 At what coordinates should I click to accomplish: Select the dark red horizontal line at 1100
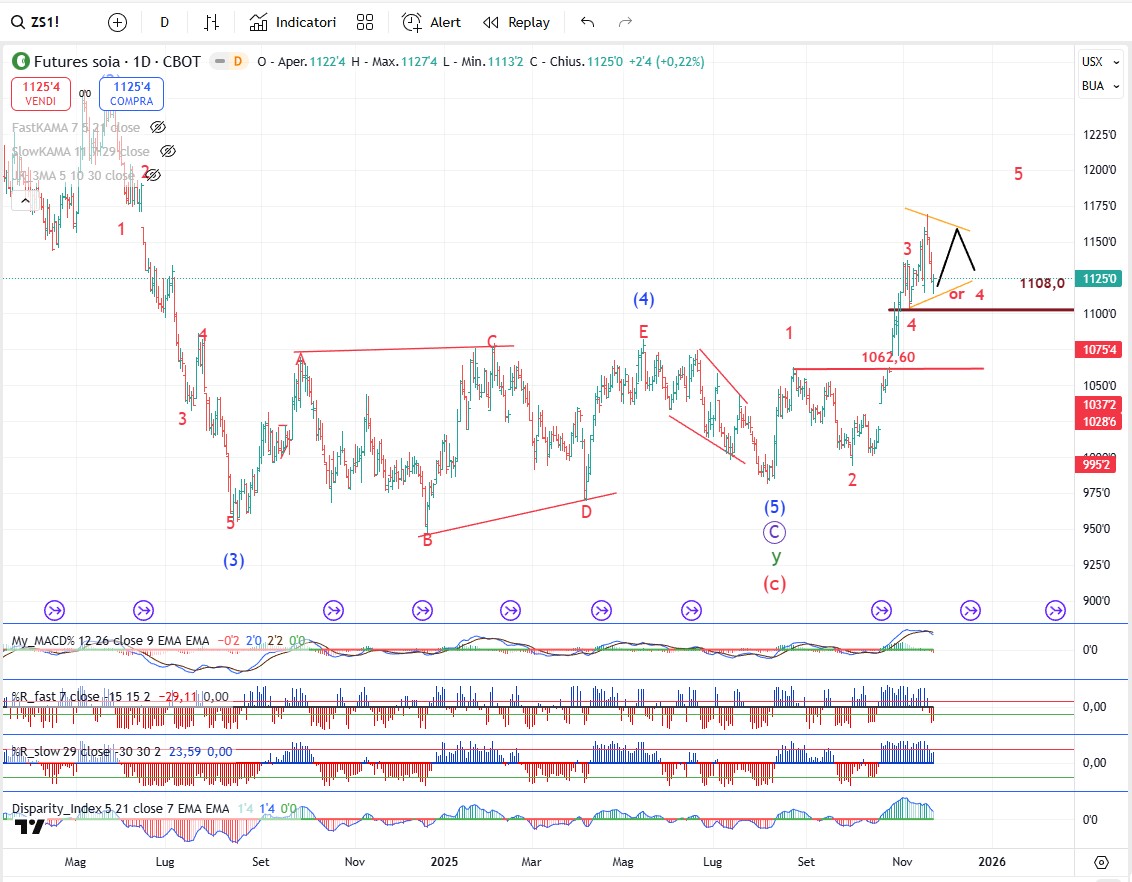click(981, 310)
